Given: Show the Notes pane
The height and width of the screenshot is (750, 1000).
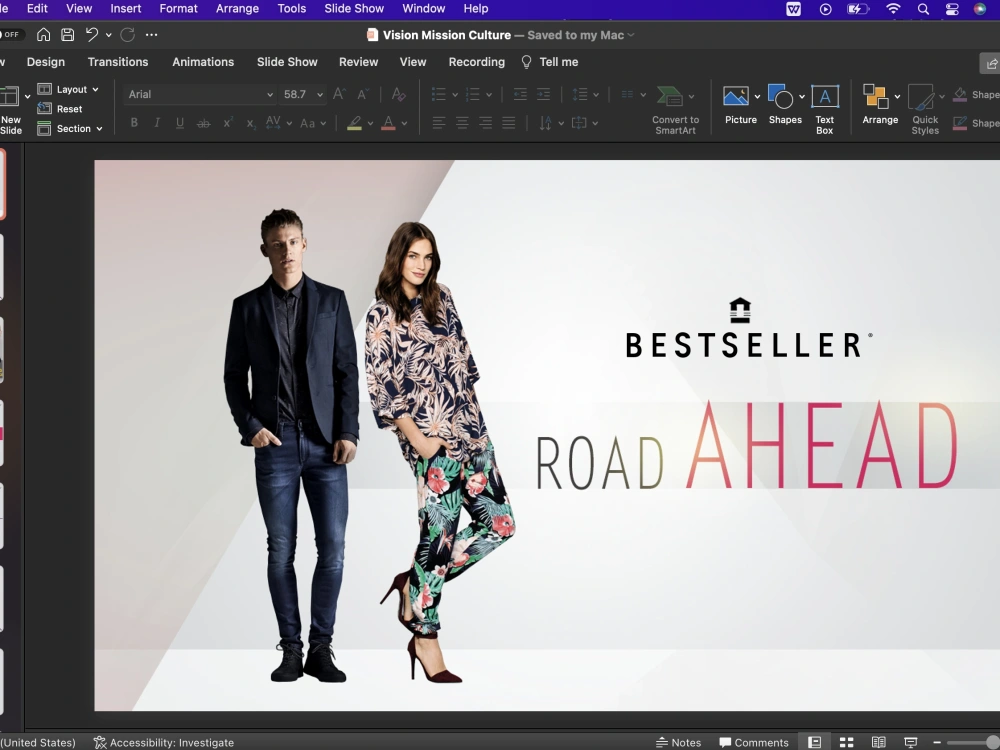Looking at the screenshot, I should 679,742.
